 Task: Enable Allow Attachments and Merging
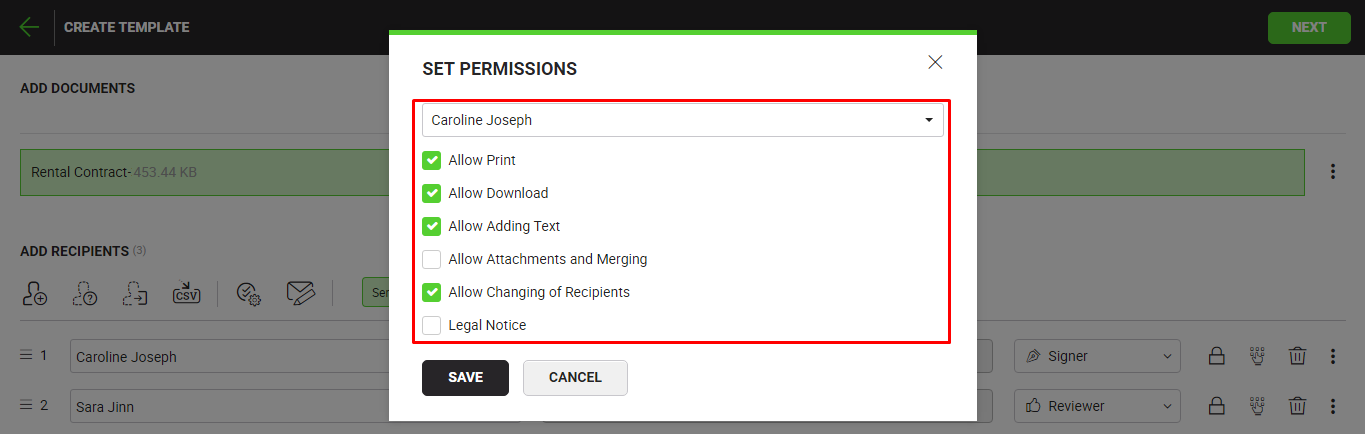[x=432, y=259]
